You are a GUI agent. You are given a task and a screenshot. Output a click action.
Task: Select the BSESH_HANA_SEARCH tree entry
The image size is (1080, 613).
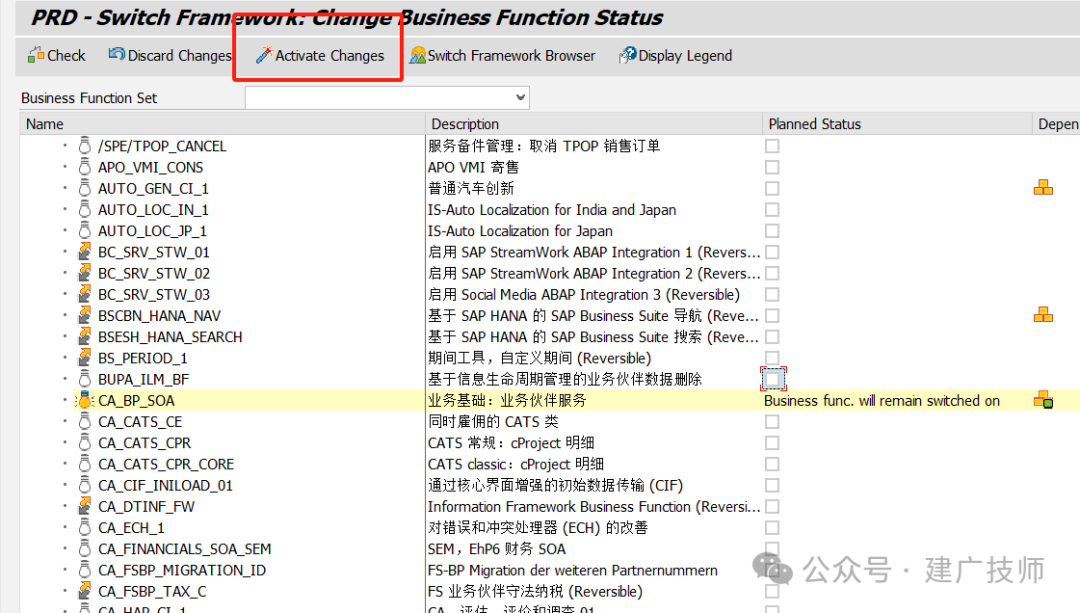[x=170, y=337]
